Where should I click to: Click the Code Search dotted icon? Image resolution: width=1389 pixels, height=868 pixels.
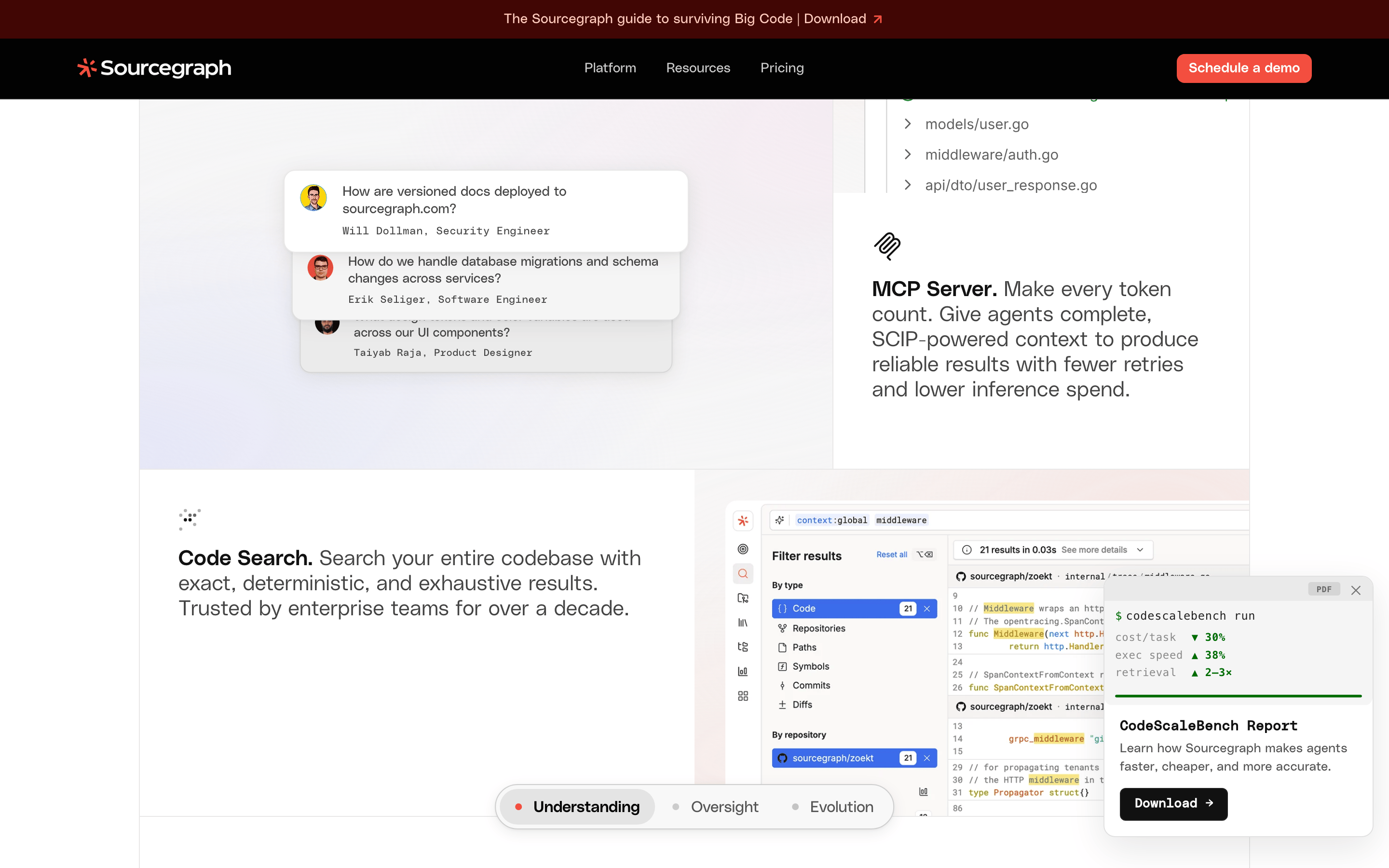190,519
